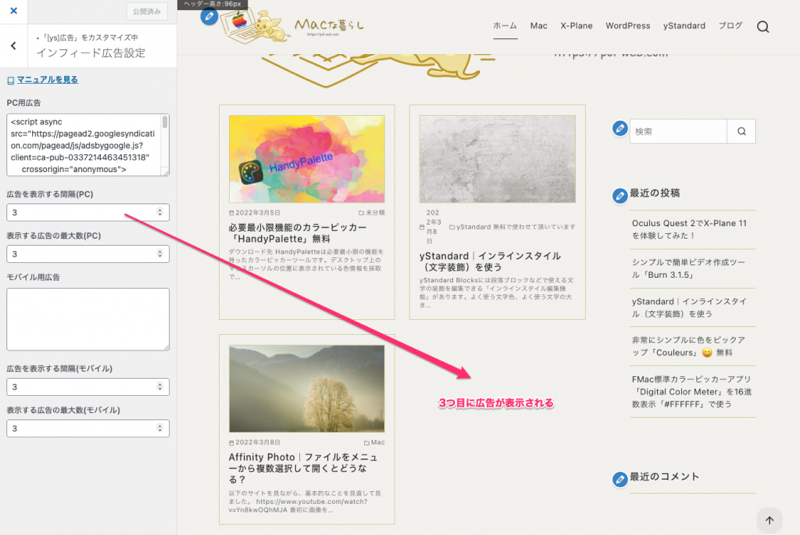Image resolution: width=800 pixels, height=535 pixels.
Task: Click the 表示する広告の最大数(モバイル) number field
Action: coord(88,428)
